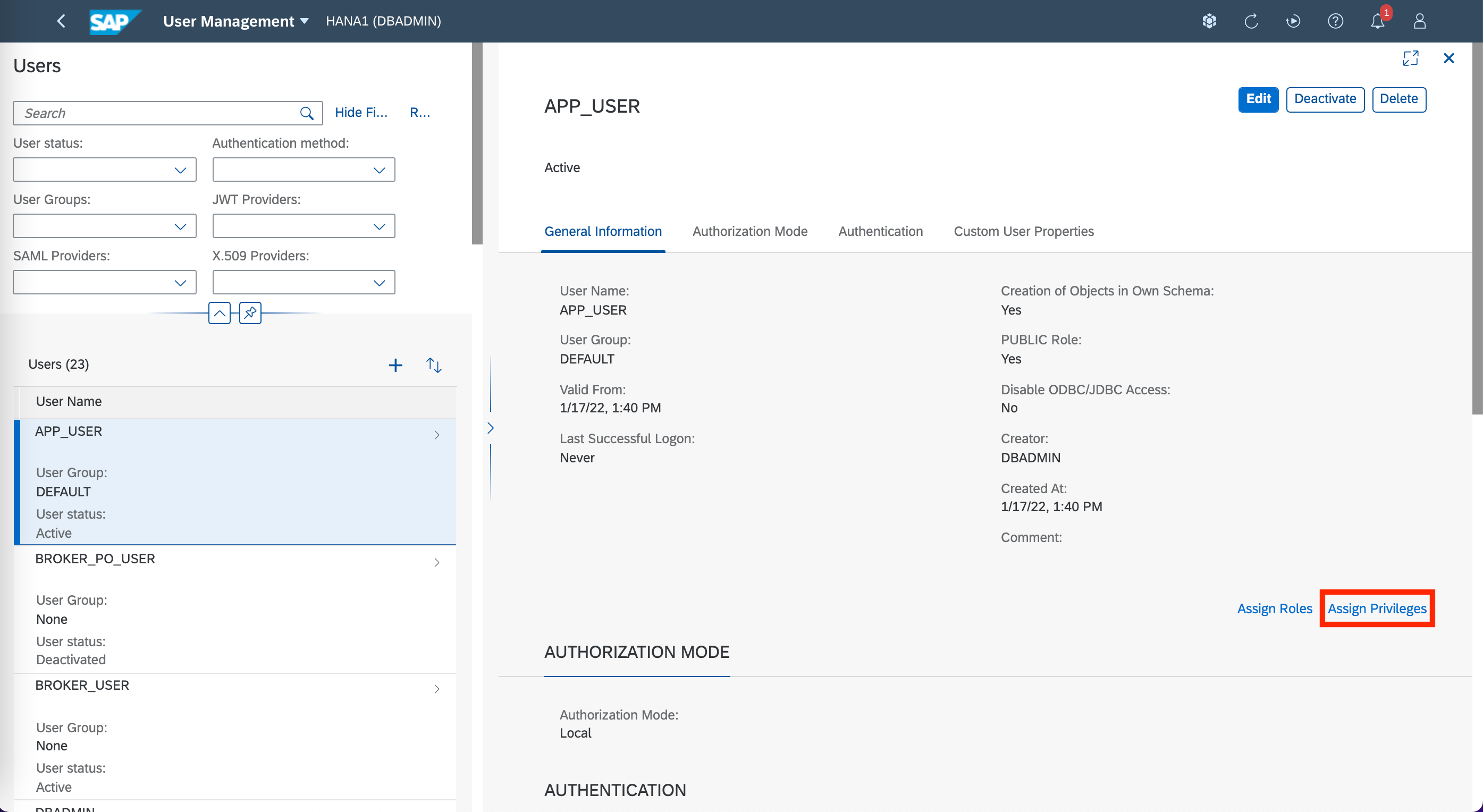Screen dimensions: 1483x812
Task: Add a new user with plus icon
Action: click(x=395, y=365)
